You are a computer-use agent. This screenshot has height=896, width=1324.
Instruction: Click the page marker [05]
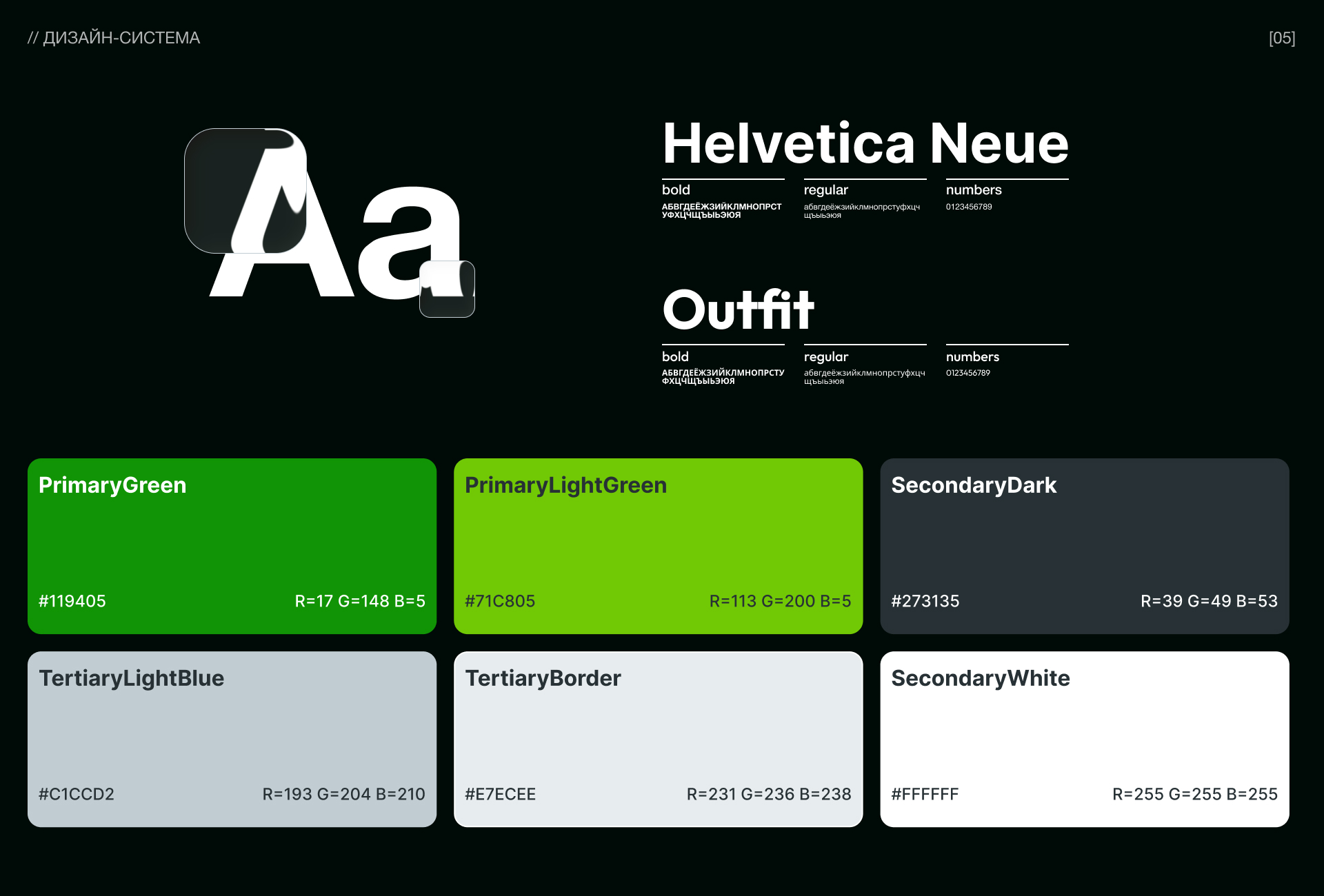(1283, 38)
